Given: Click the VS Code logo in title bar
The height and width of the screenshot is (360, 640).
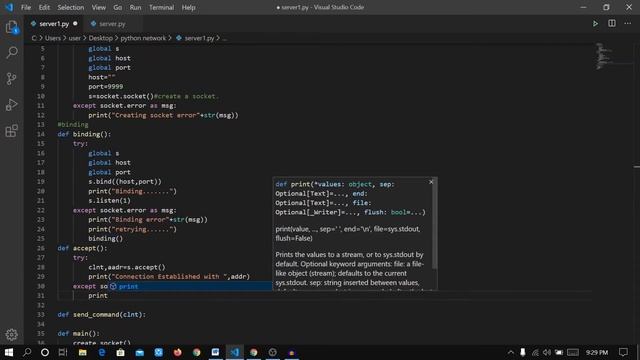Looking at the screenshot, I should coord(9,7).
